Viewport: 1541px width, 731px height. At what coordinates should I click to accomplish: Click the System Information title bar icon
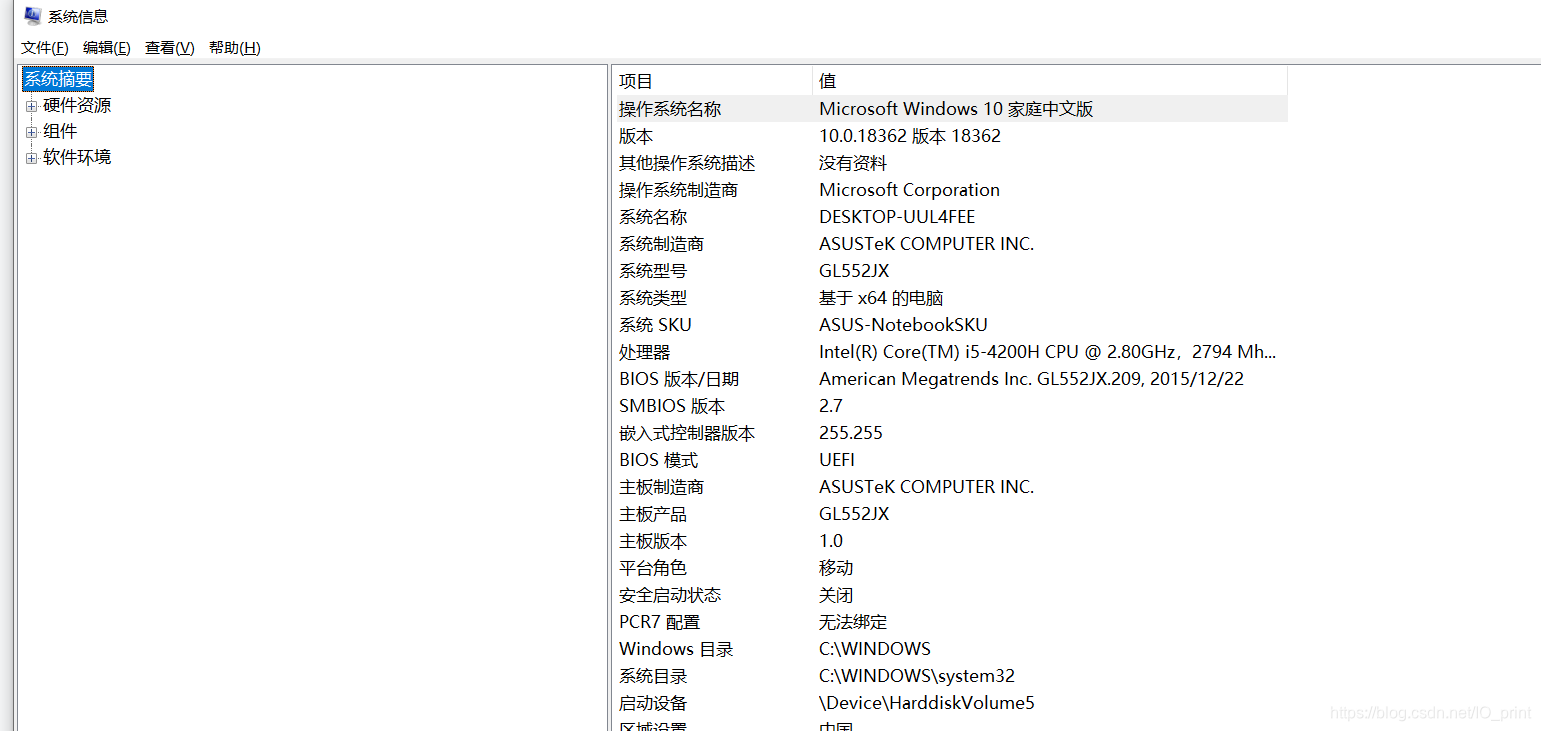[33, 16]
